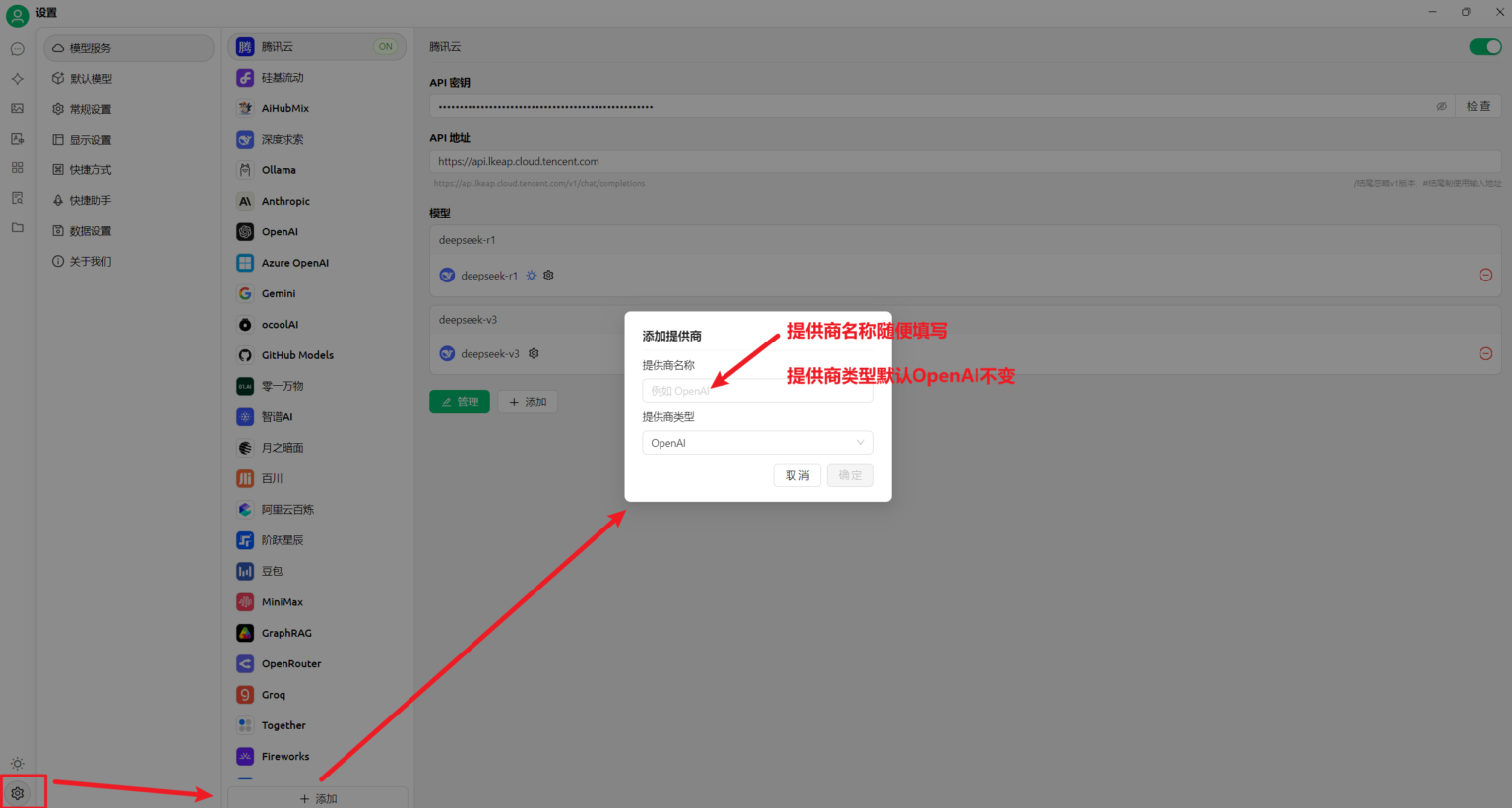Select the Anthropic provider
This screenshot has width=1512, height=808.
tap(317, 201)
